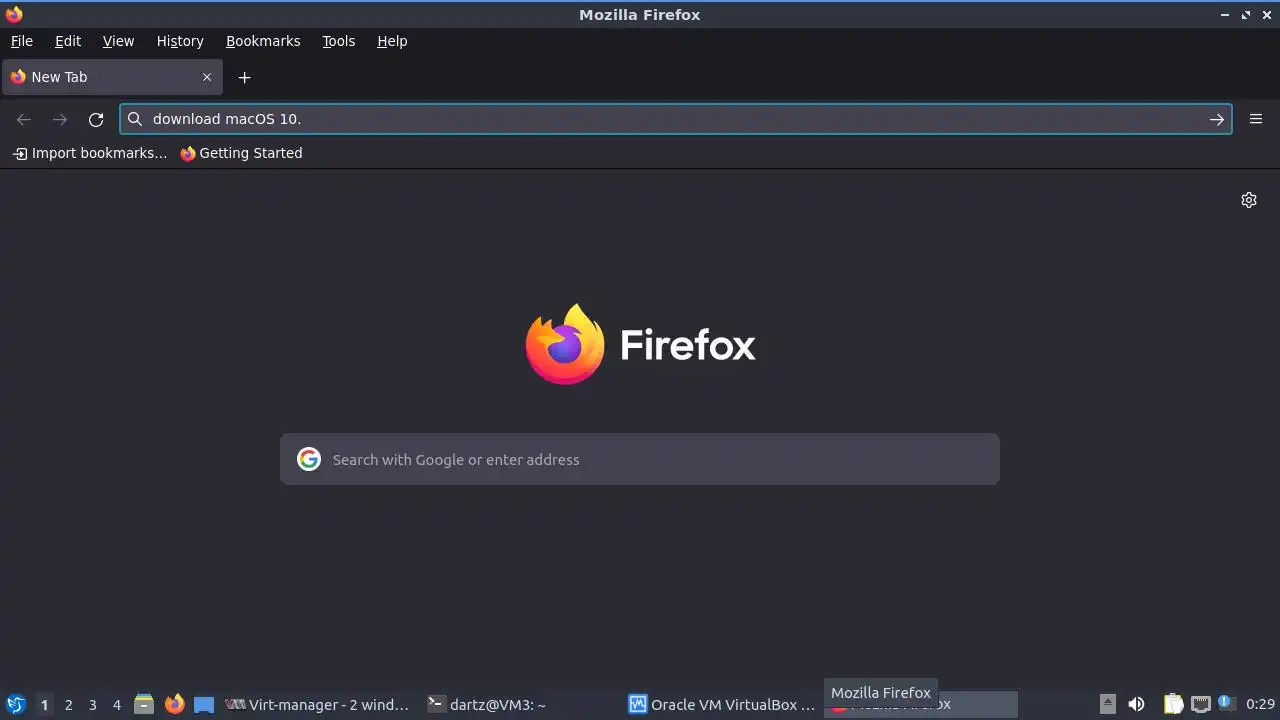
Task: Switch to the dartz@VM3 terminal window
Action: pyautogui.click(x=520, y=704)
